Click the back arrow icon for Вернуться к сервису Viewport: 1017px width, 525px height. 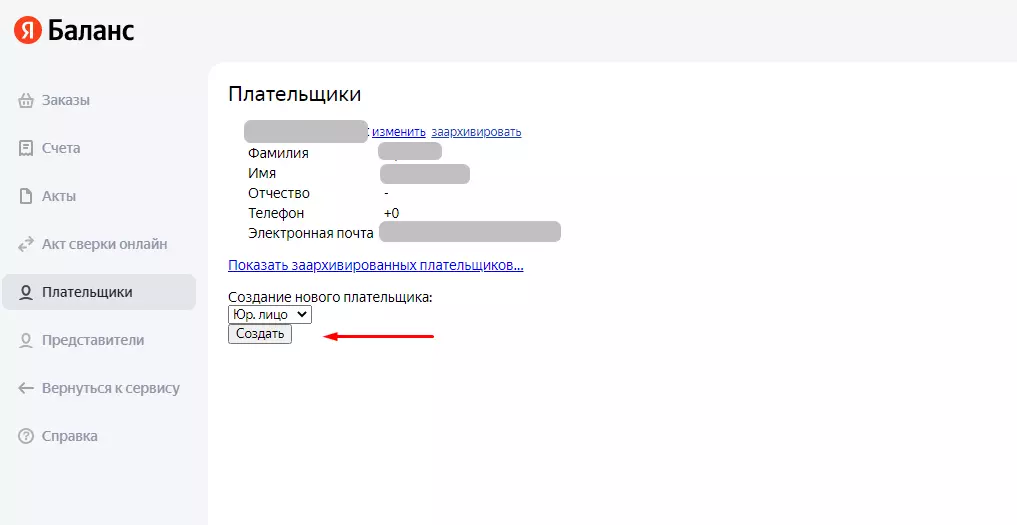tap(25, 389)
